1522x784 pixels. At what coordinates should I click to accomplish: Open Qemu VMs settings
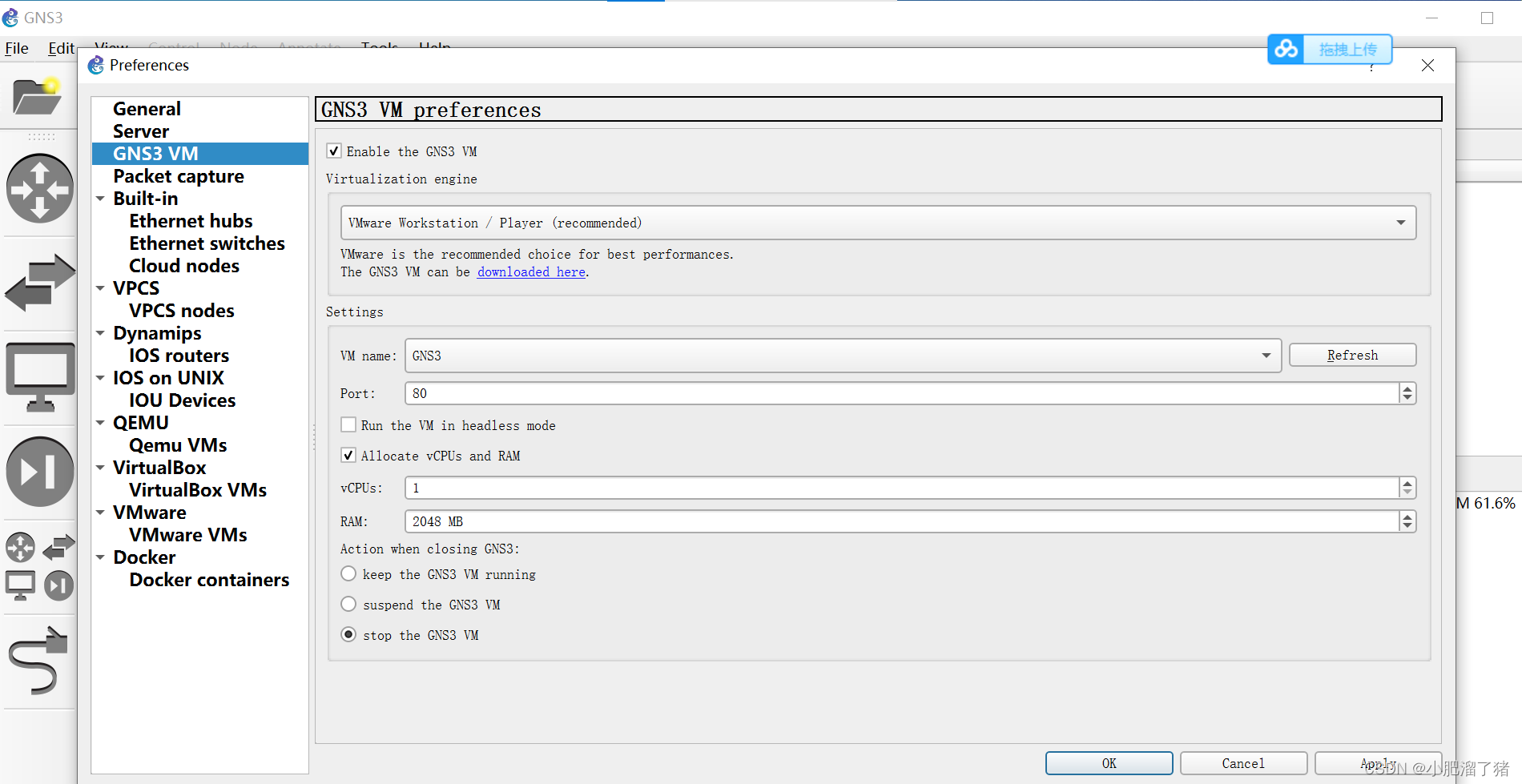pos(178,445)
